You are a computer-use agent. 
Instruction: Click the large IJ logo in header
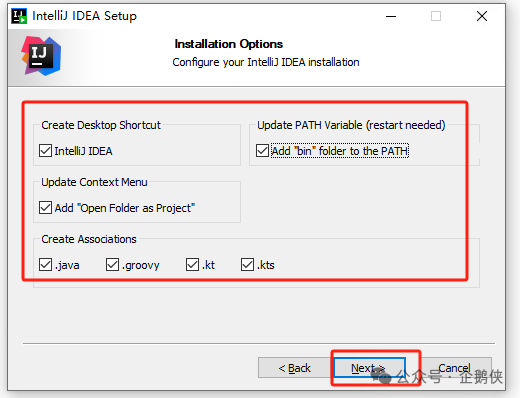tap(41, 56)
